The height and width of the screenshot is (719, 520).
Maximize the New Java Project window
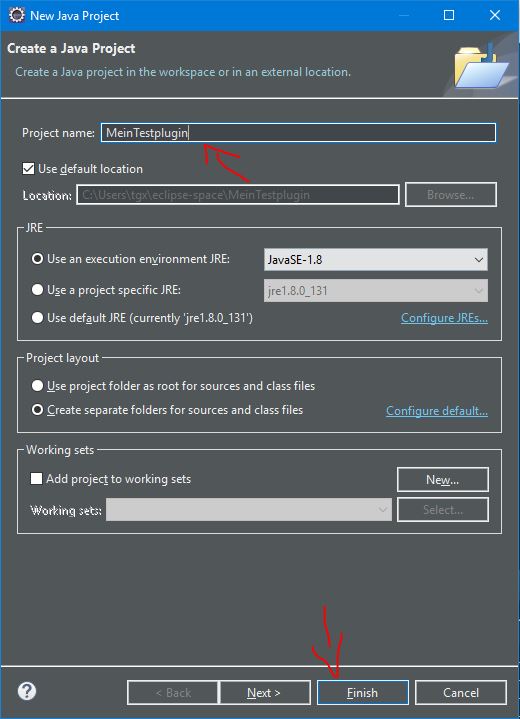click(x=449, y=15)
